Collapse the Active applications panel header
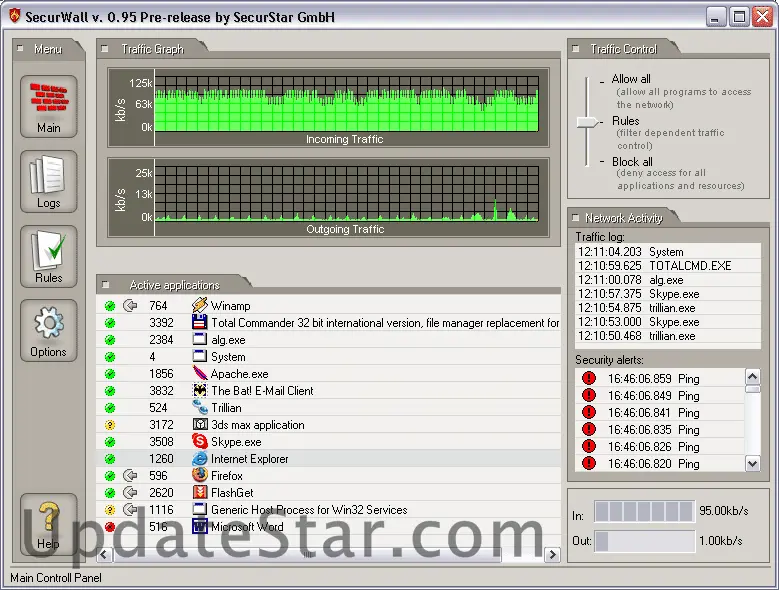The image size is (779, 590). point(105,285)
